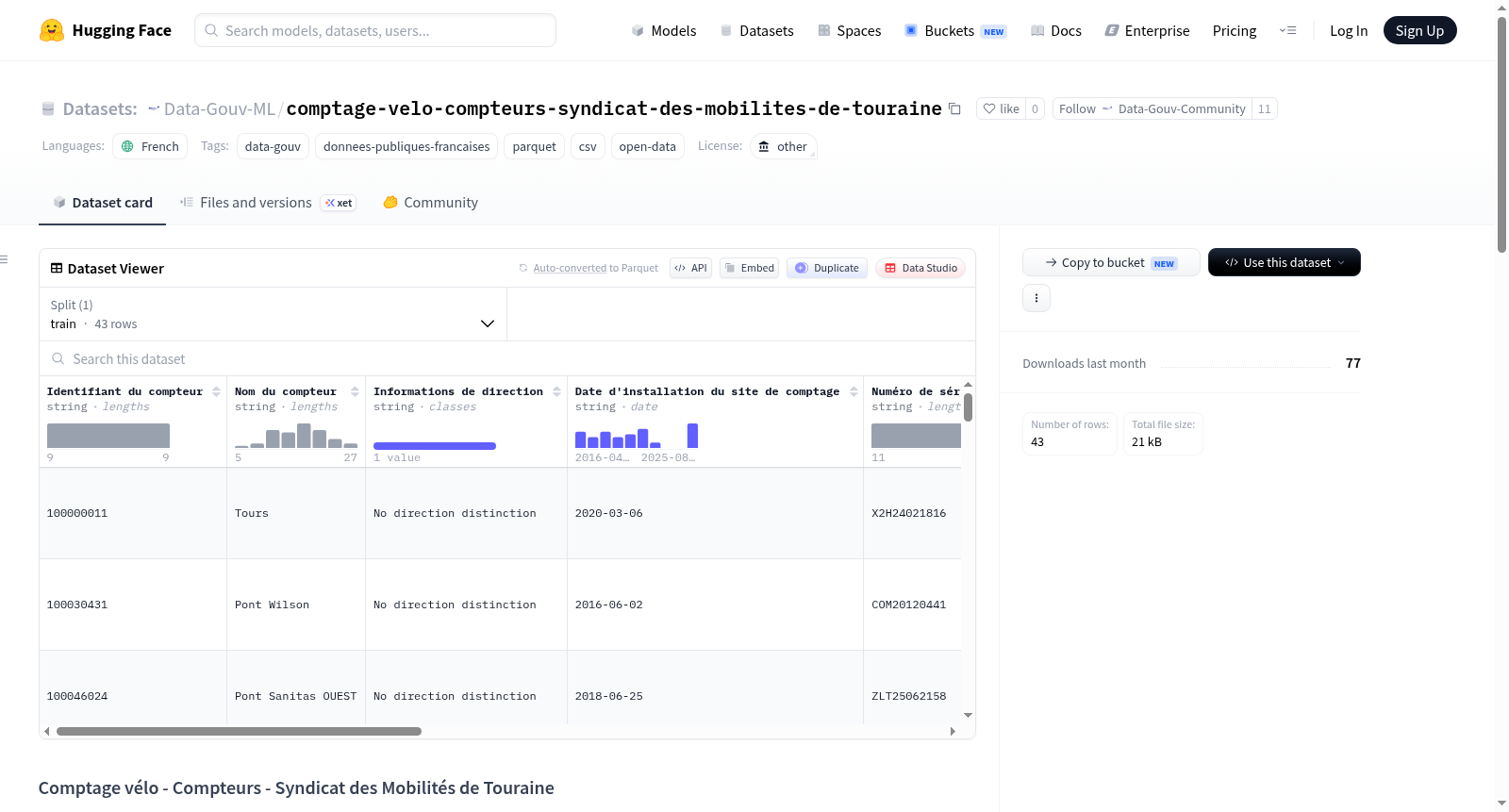Open Data Studio
This screenshot has width=1509, height=812.
(x=920, y=268)
